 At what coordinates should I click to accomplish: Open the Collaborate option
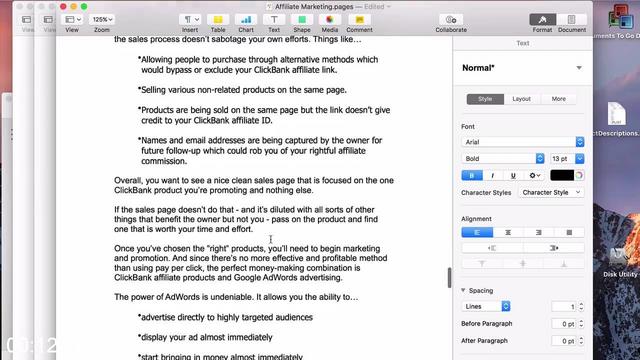point(451,20)
